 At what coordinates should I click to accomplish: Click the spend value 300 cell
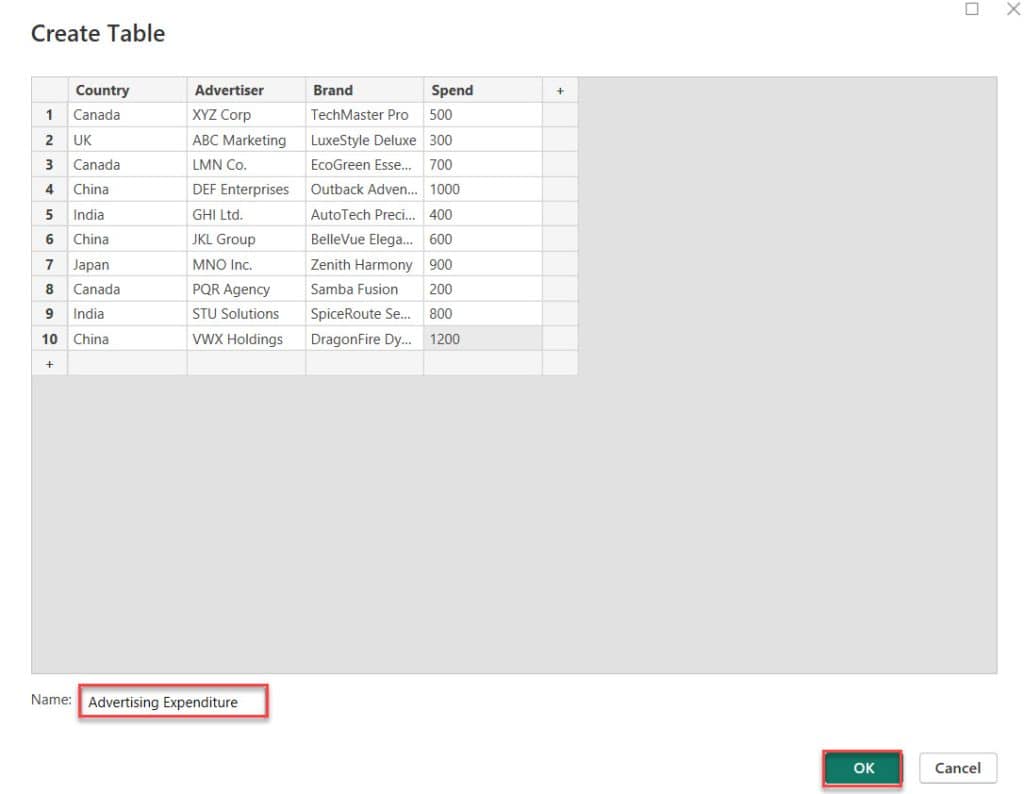(483, 140)
